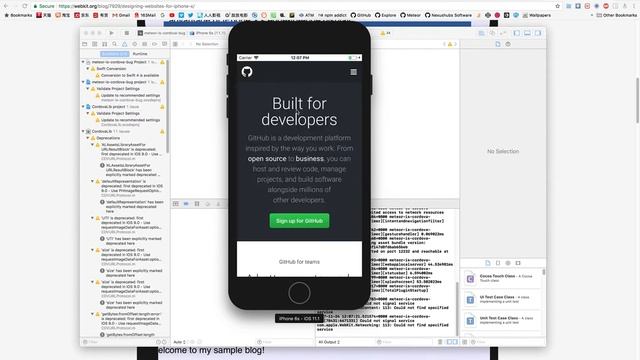Select the Cocoa Touch Class template

[502, 278]
